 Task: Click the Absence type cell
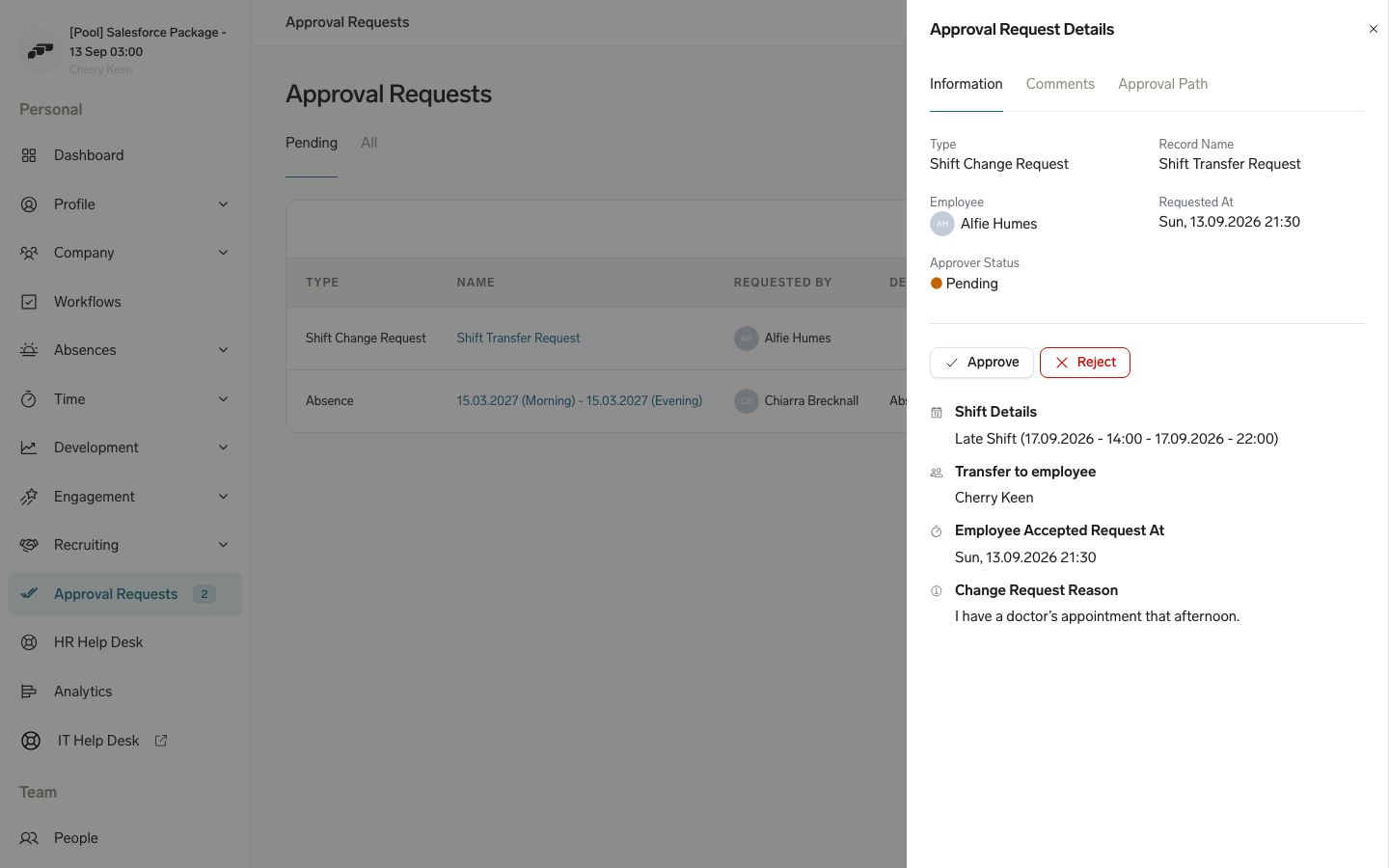[x=330, y=401]
